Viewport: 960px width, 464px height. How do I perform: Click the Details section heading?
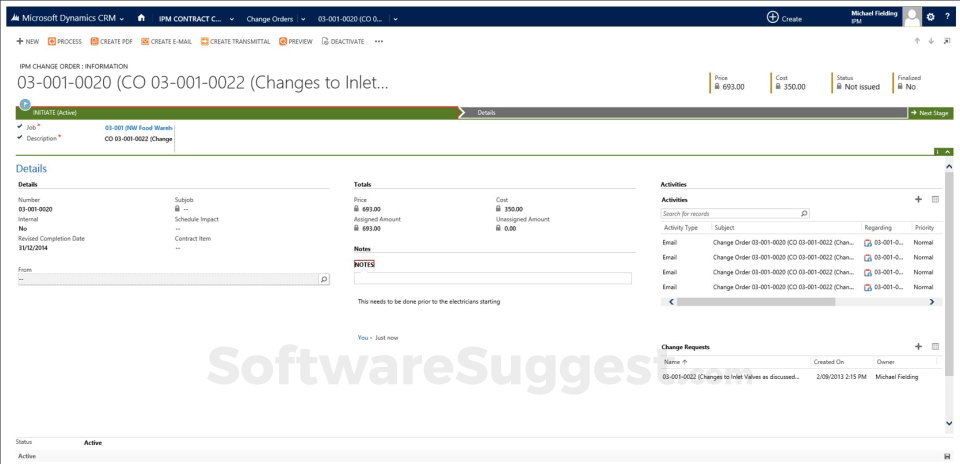click(x=31, y=168)
